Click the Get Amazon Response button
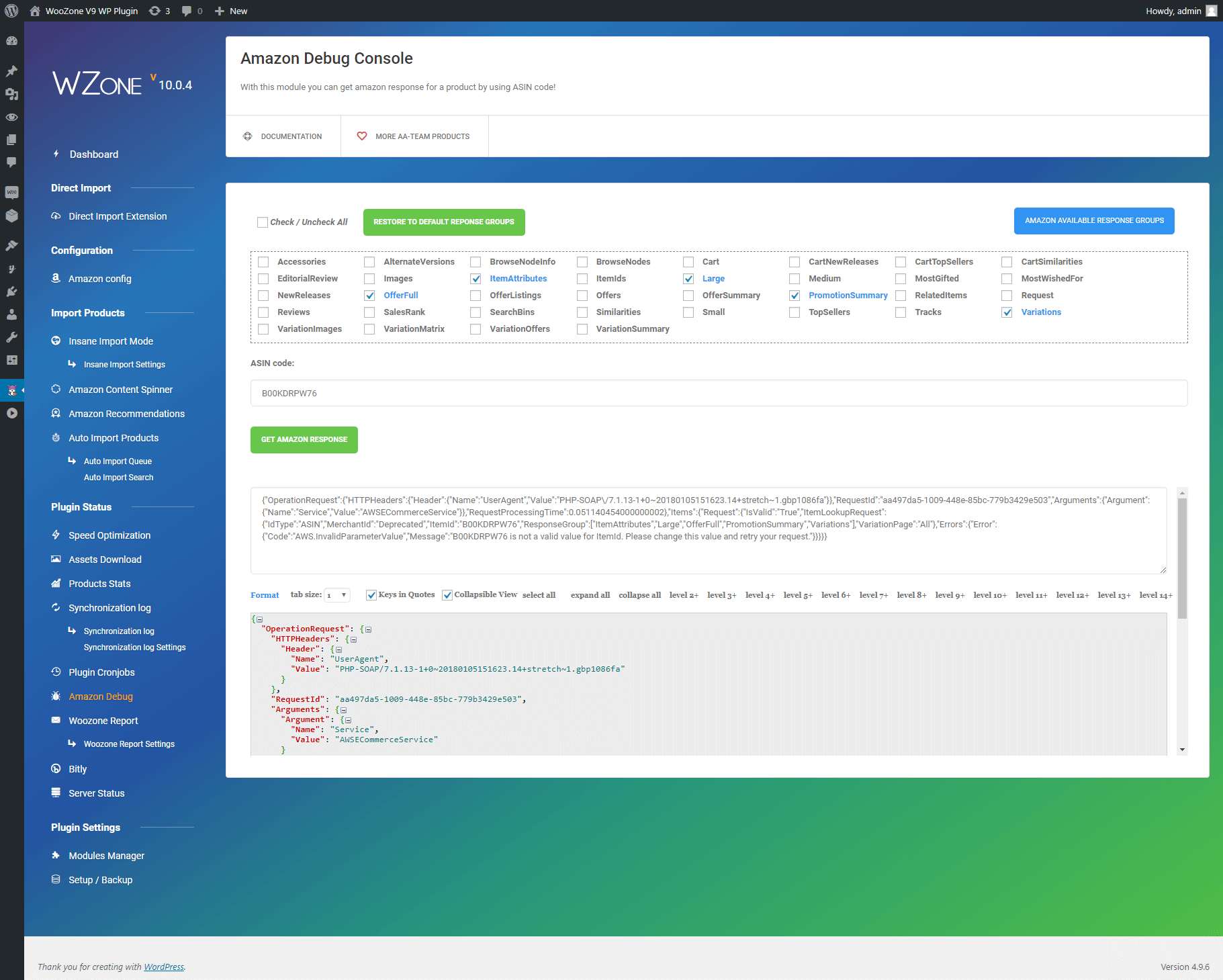 pyautogui.click(x=304, y=440)
